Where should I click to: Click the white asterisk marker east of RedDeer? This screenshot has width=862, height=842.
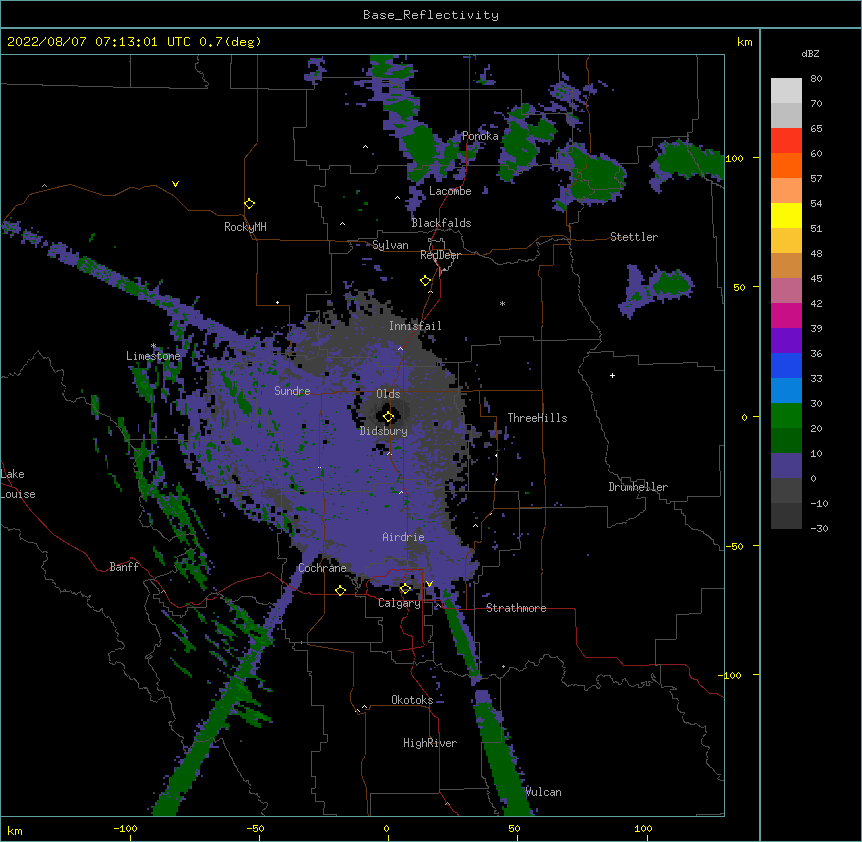click(x=502, y=303)
